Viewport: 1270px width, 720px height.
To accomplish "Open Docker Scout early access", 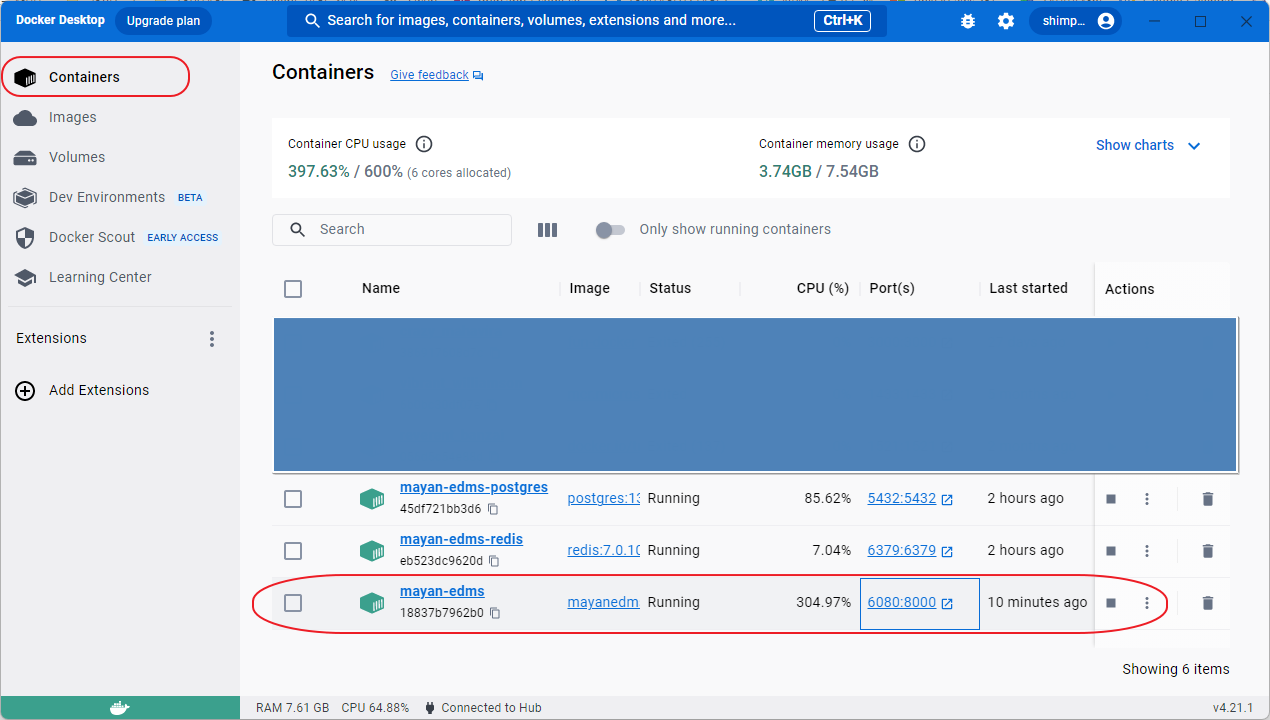I will click(x=120, y=237).
